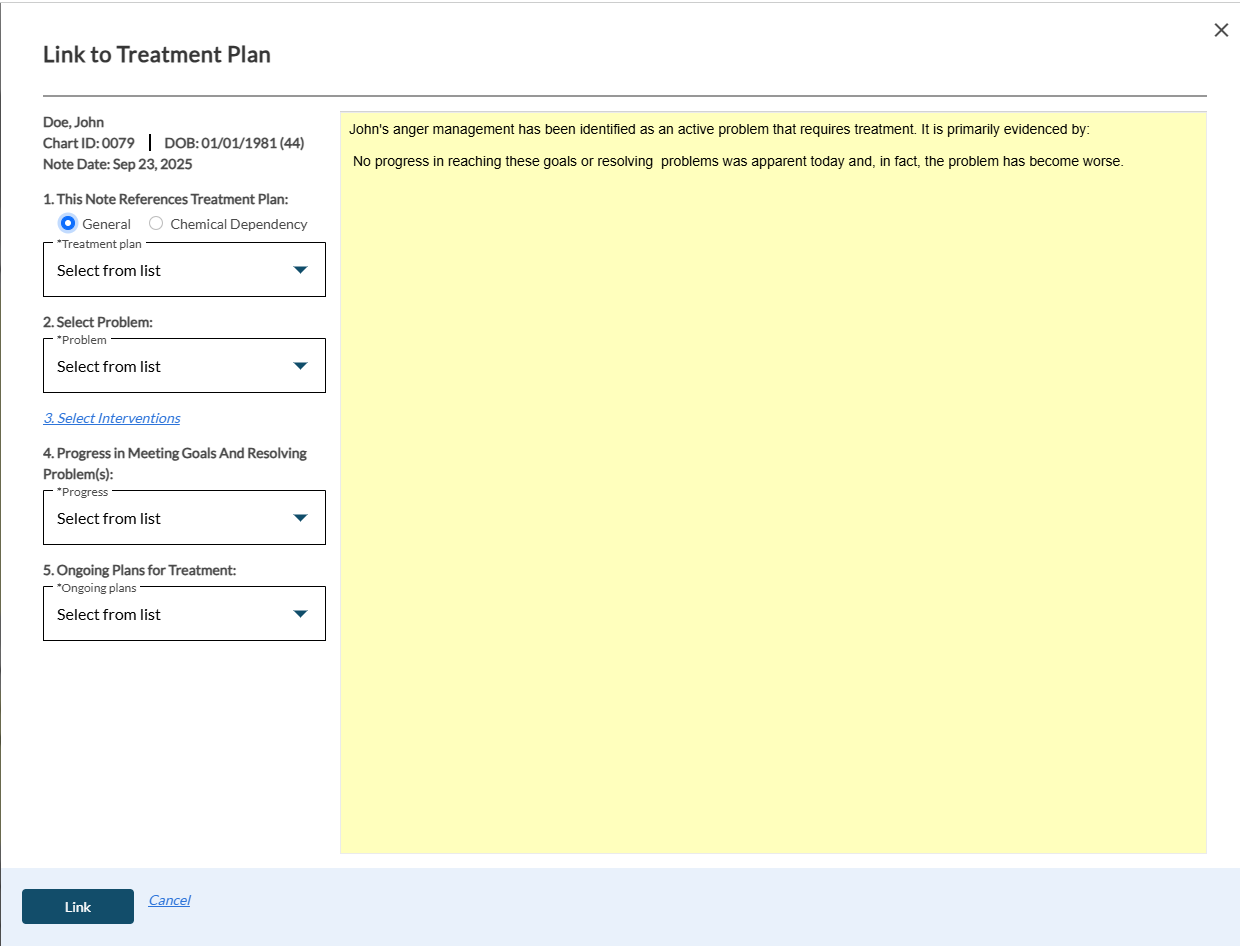
Task: Click the Cancel link
Action: click(169, 900)
